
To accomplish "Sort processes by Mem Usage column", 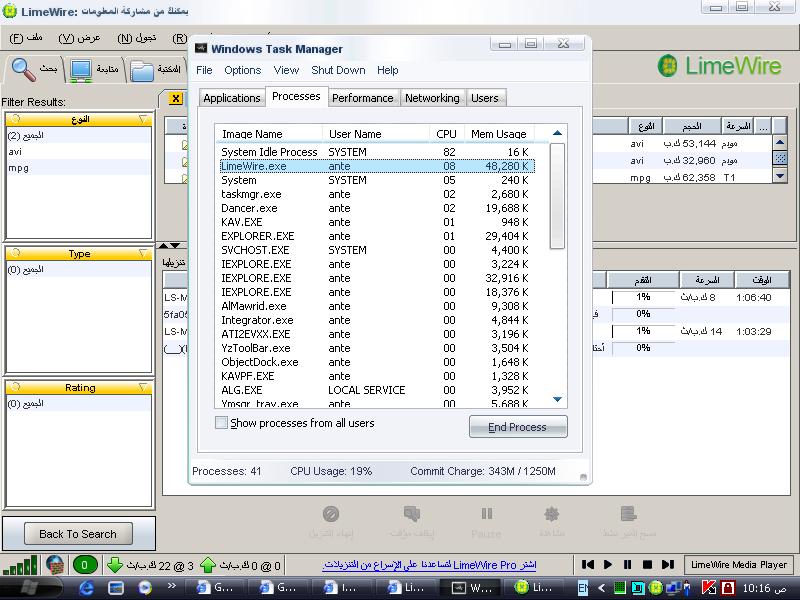I will tap(499, 134).
